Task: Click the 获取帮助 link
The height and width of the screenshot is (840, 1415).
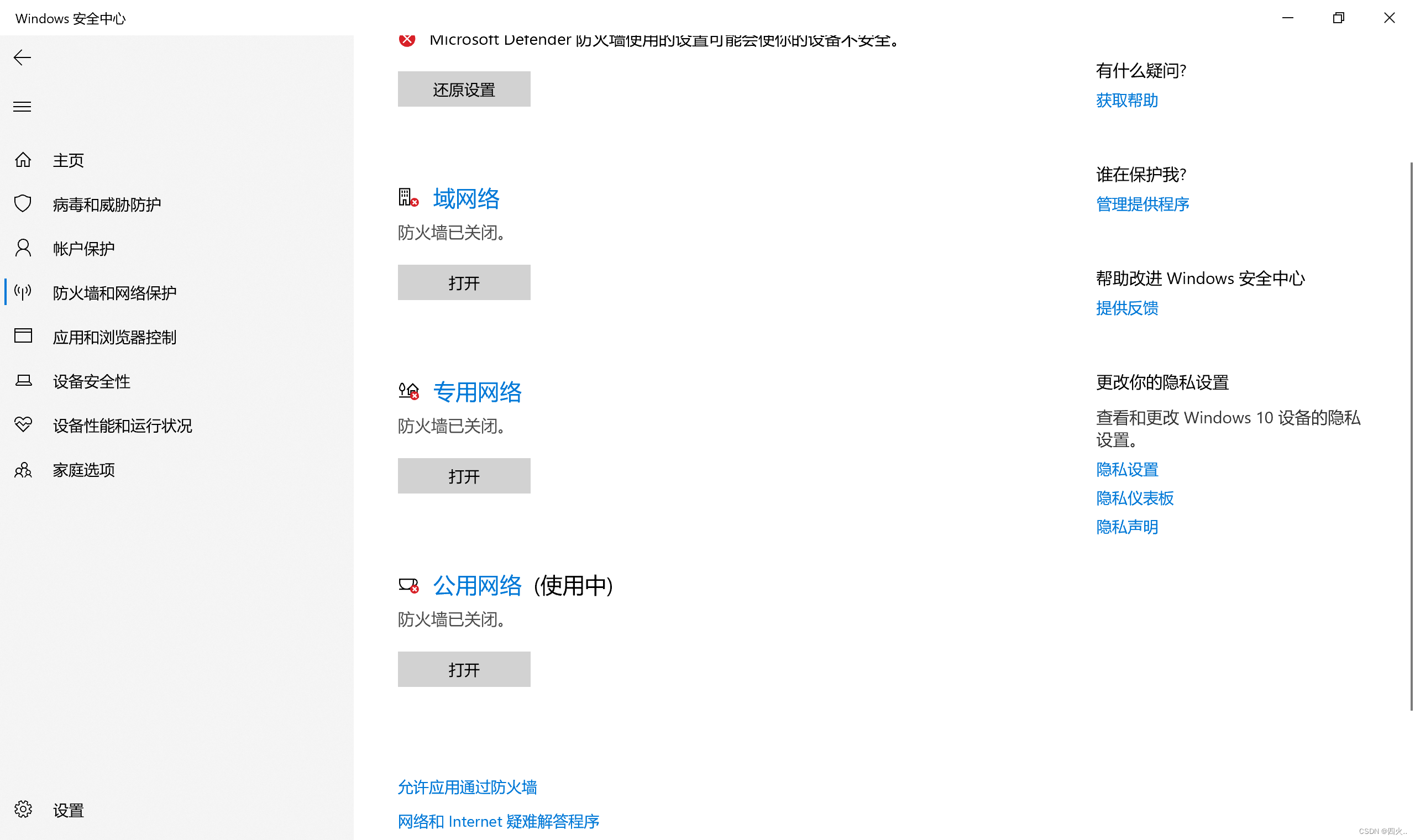Action: pos(1127,100)
